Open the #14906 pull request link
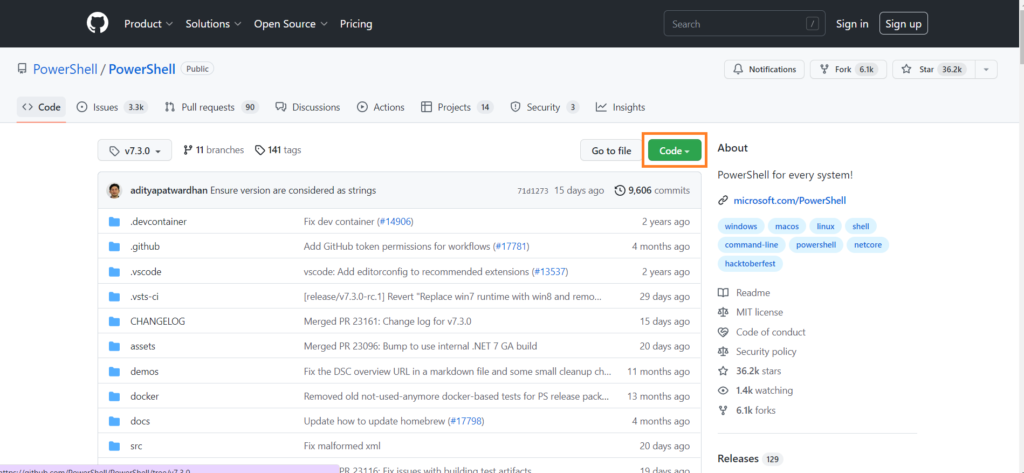Image resolution: width=1024 pixels, height=473 pixels. 395,221
